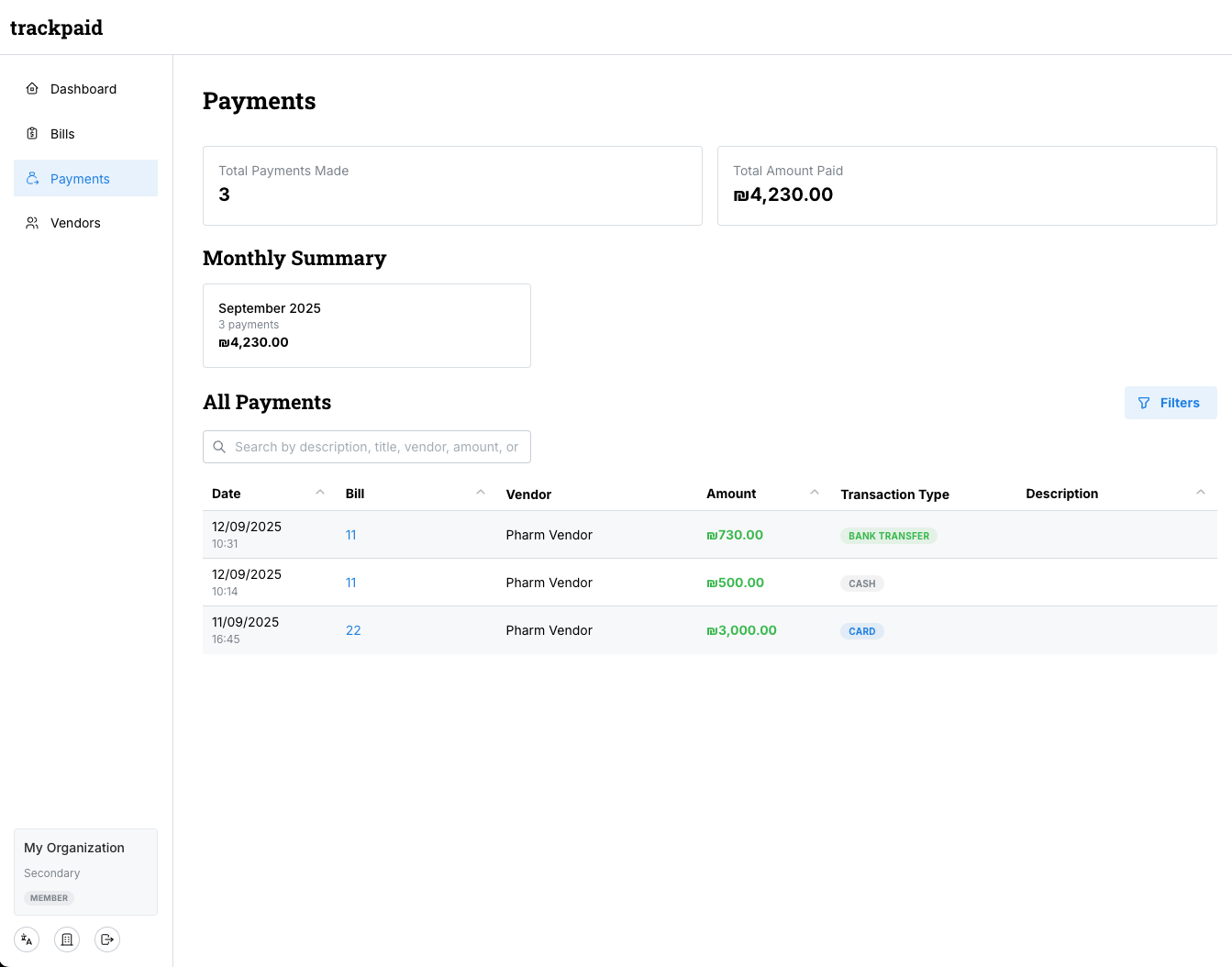Image resolution: width=1232 pixels, height=967 pixels.
Task: Log out using the sign-out icon
Action: 106,939
